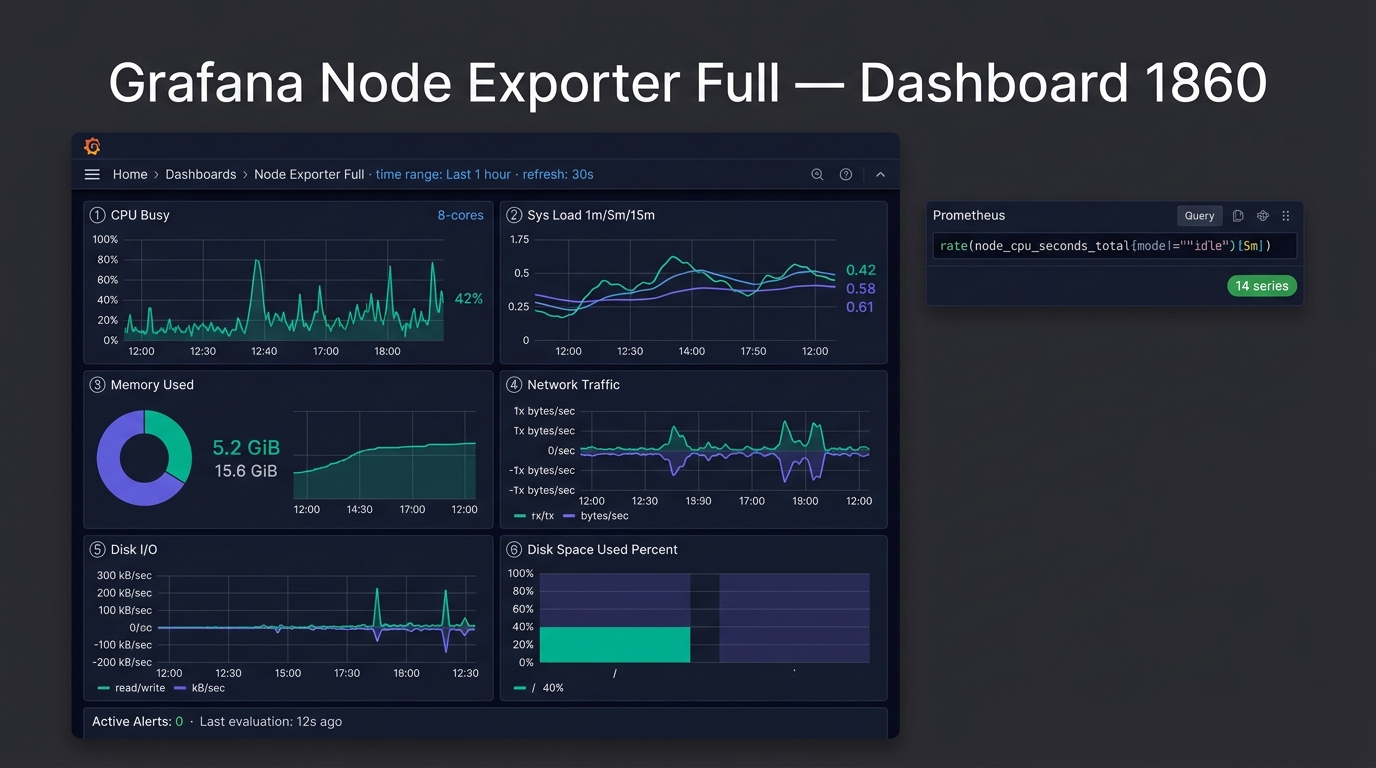1376x768 pixels.
Task: Open the time range Last 1 hour picker
Action: pos(443,174)
